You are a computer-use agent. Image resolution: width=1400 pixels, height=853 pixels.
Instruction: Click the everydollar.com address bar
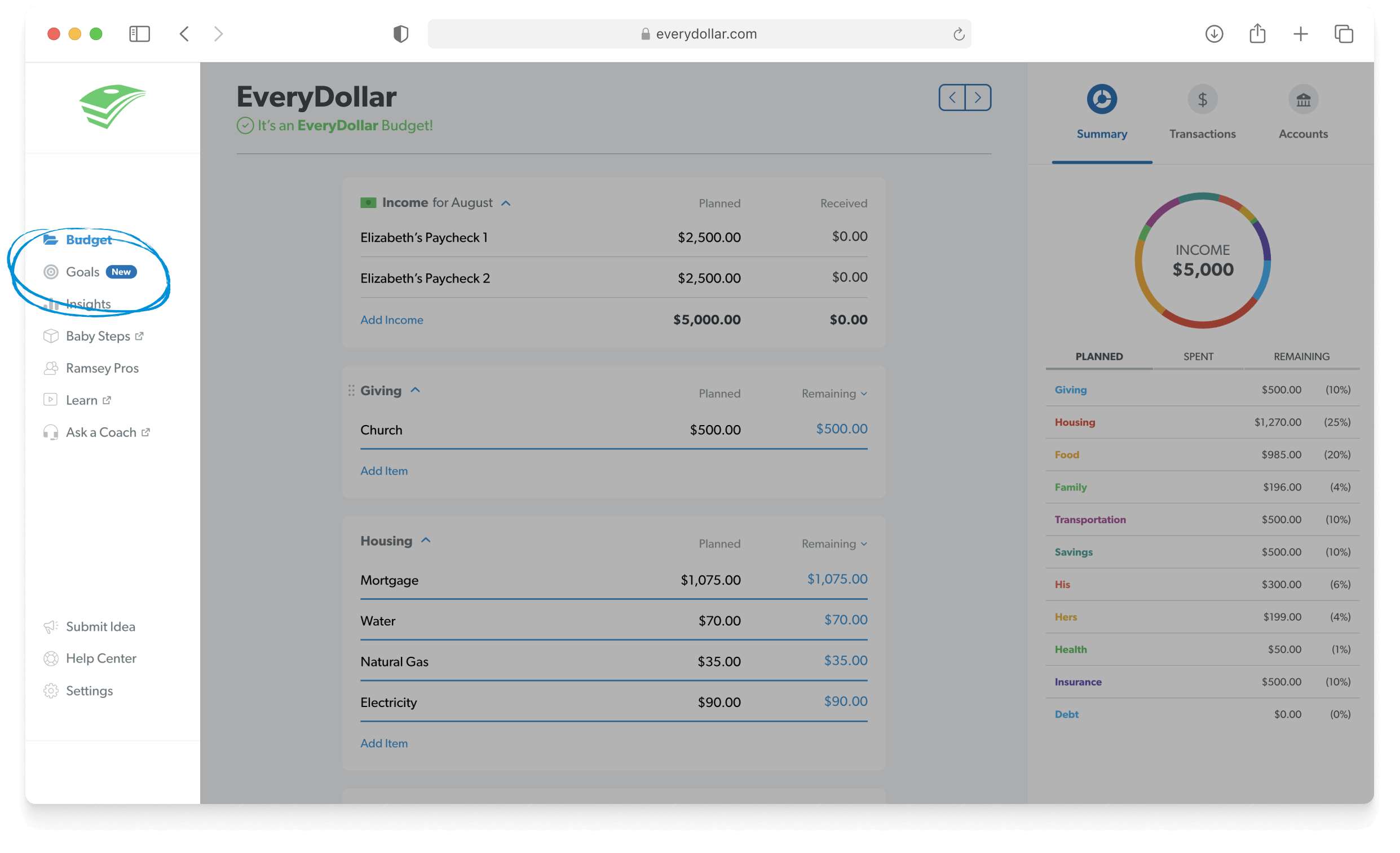[699, 34]
